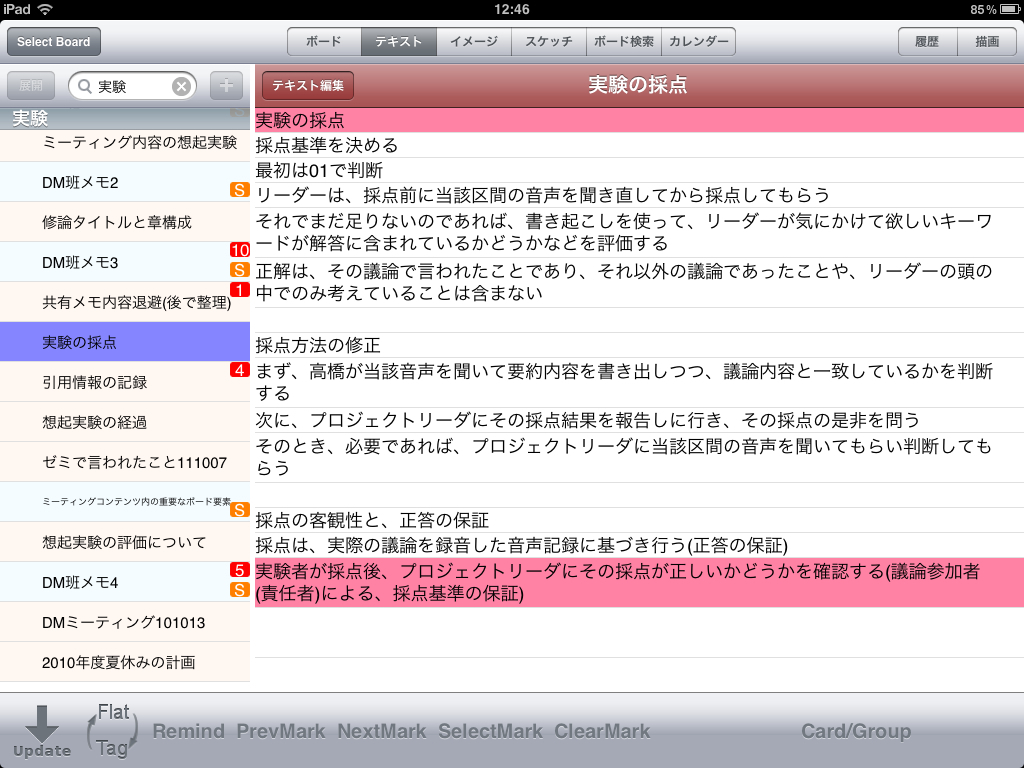1024x768 pixels.
Task: Toggle Card/Group view mode
Action: pyautogui.click(x=855, y=731)
